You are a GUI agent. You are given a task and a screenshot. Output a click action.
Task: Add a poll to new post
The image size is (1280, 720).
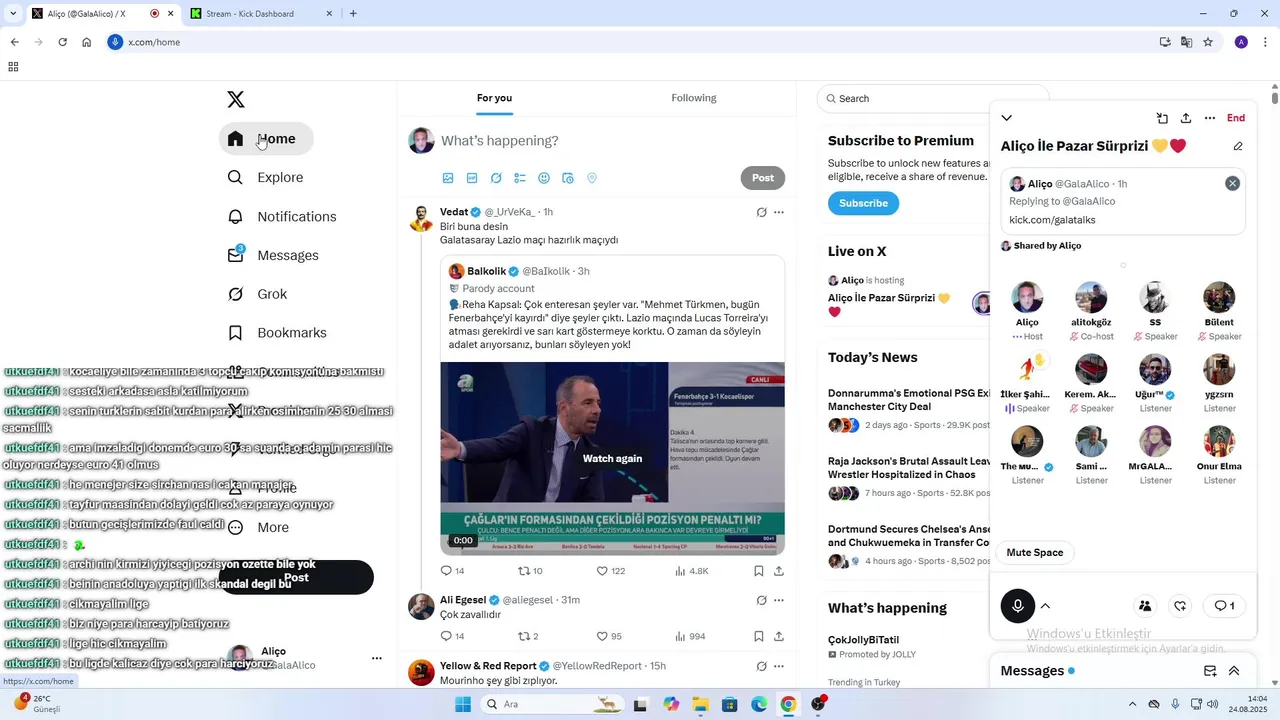520,178
